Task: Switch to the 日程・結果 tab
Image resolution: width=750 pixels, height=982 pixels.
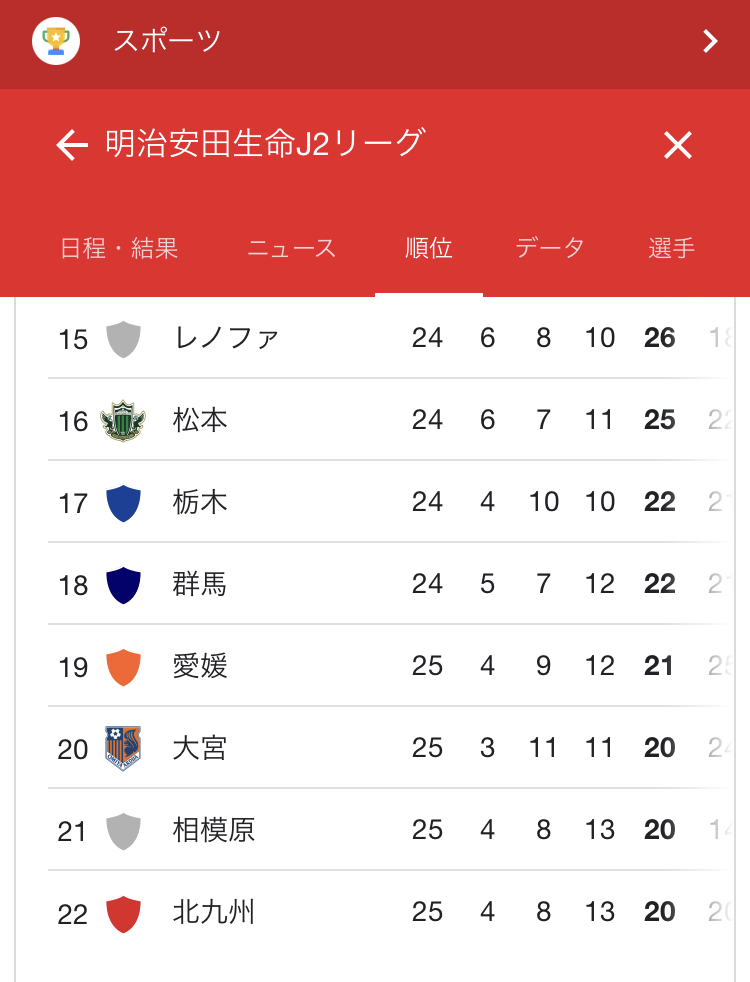Action: click(119, 249)
